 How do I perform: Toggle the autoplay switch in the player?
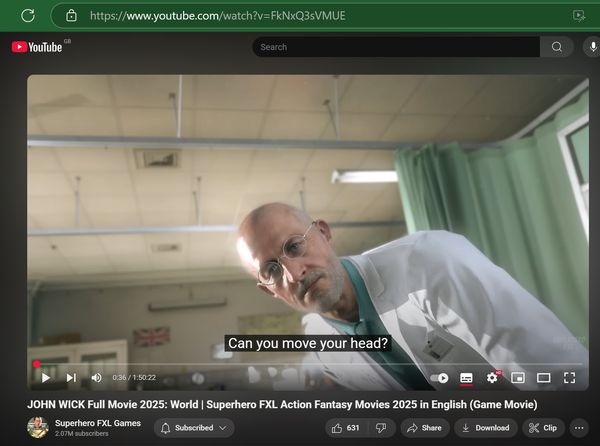(439, 378)
